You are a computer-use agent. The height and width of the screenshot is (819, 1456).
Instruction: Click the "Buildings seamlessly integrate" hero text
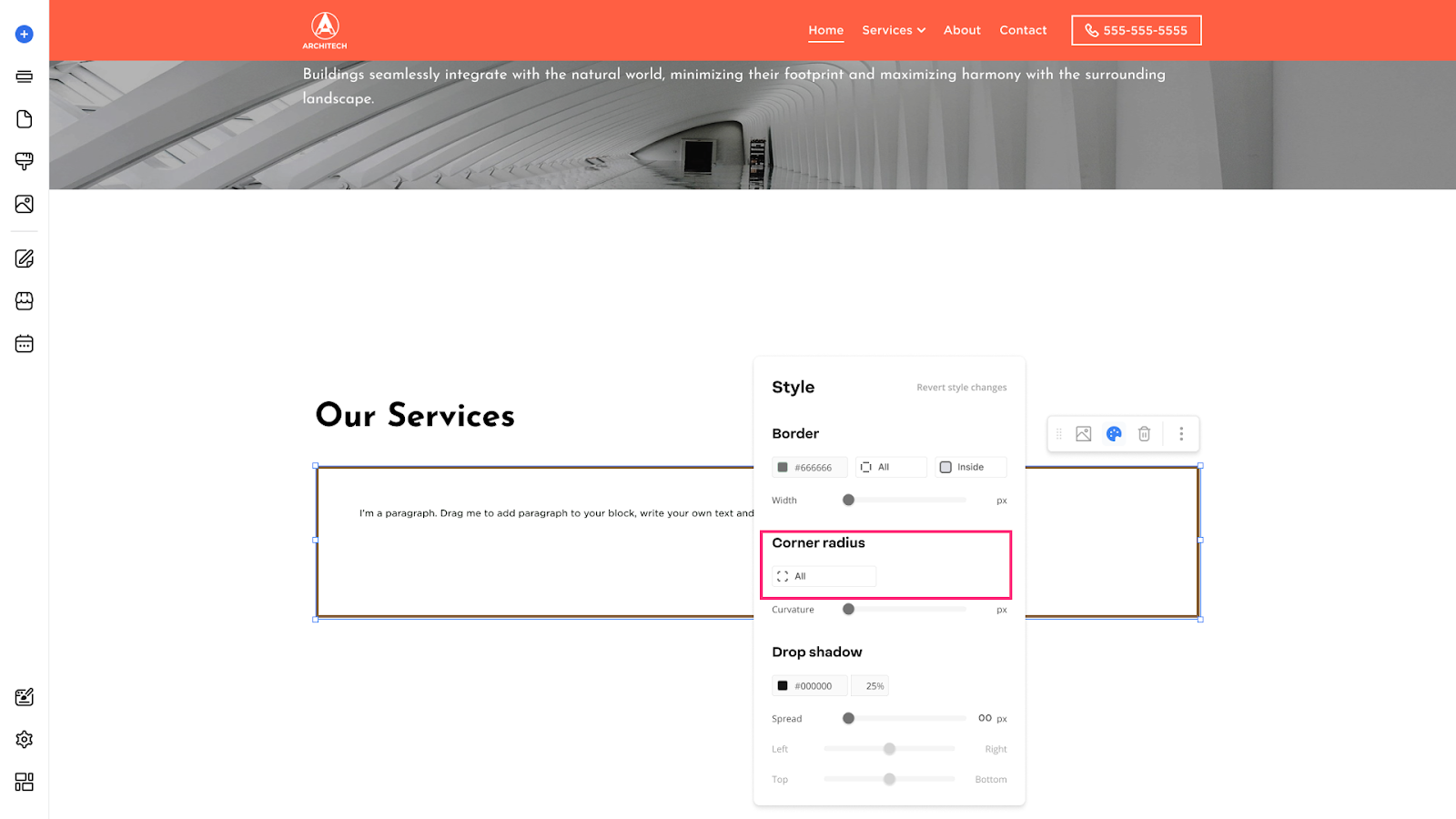click(733, 86)
